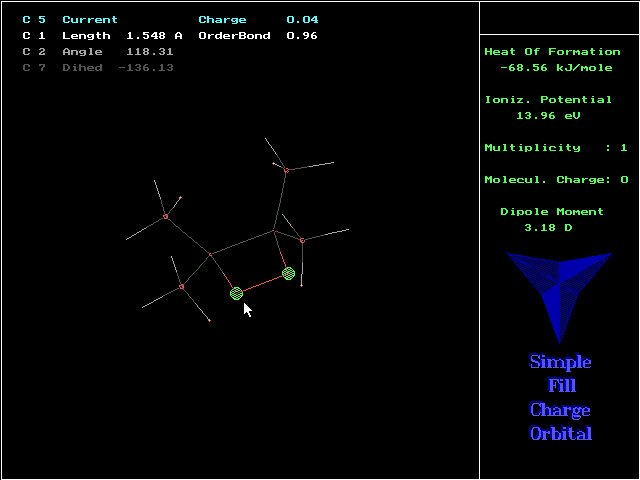Click the red bond joining the green atoms
Viewport: 640px width, 480px height.
[x=262, y=283]
